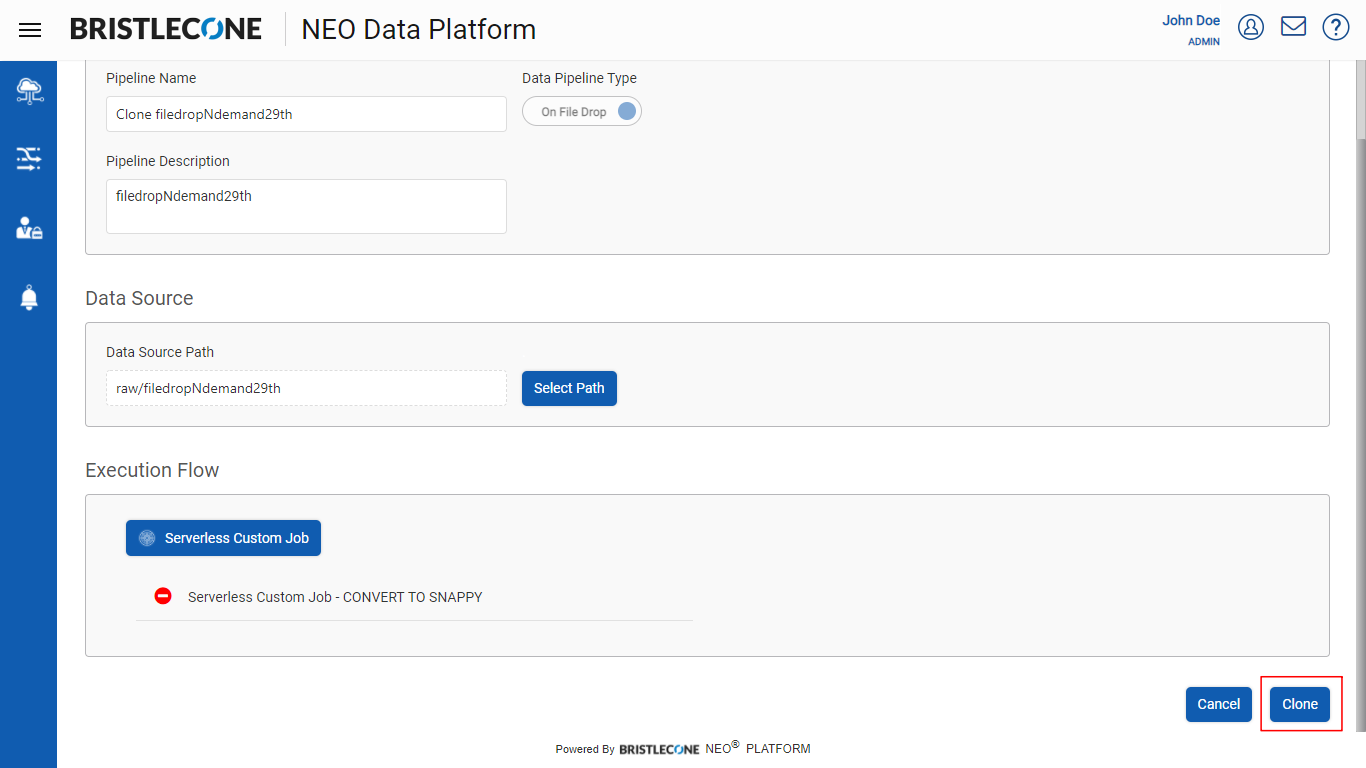The height and width of the screenshot is (768, 1366).
Task: Click the 'Data Source' heading
Action: 139,298
